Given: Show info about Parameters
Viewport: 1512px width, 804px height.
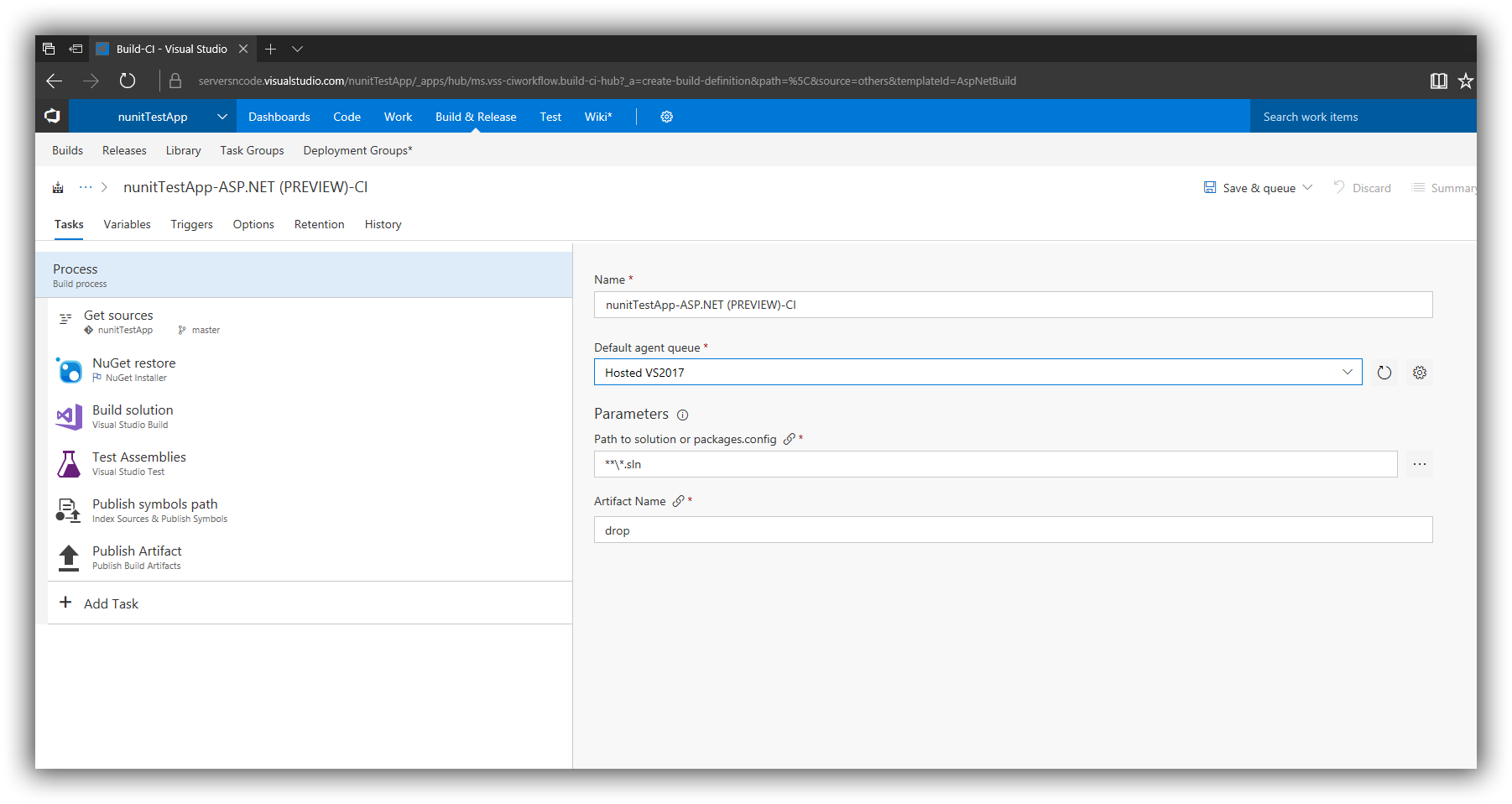Looking at the screenshot, I should coord(683,415).
